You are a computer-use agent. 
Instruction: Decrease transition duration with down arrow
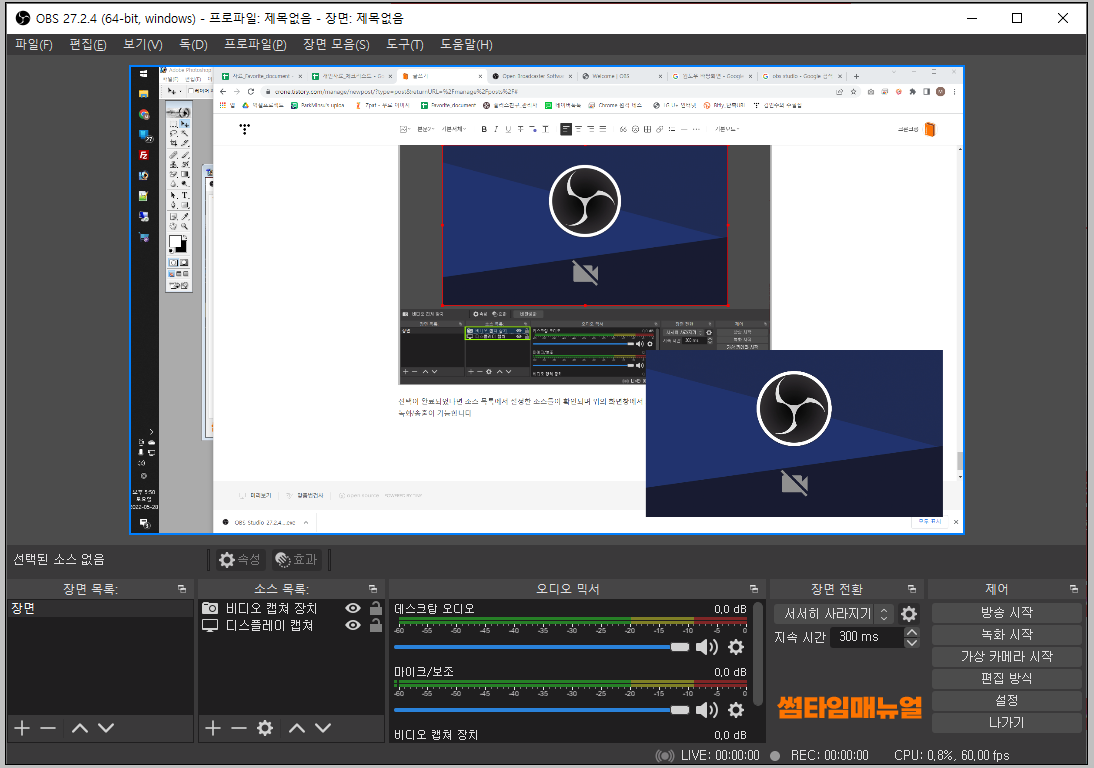[912, 642]
